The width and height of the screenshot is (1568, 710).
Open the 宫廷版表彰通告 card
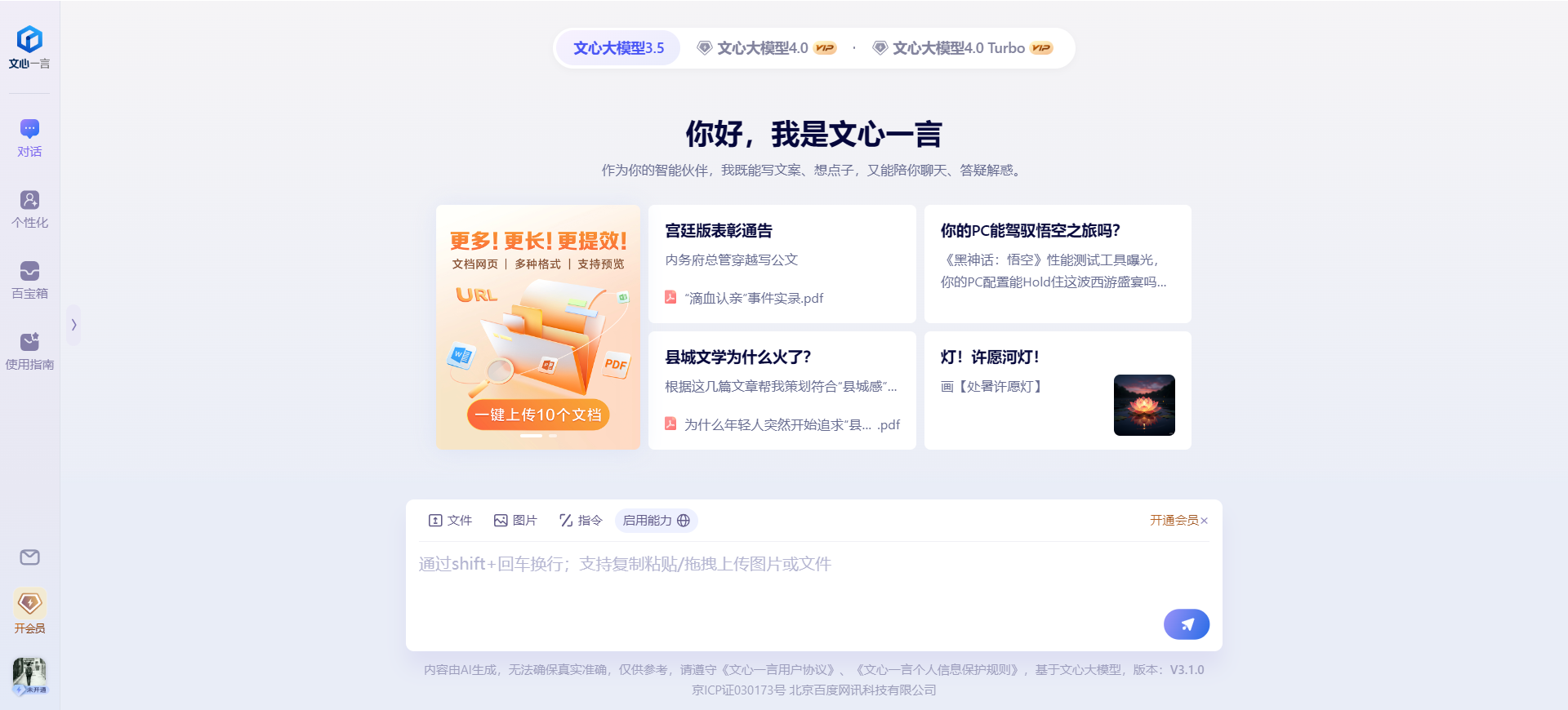pos(782,264)
